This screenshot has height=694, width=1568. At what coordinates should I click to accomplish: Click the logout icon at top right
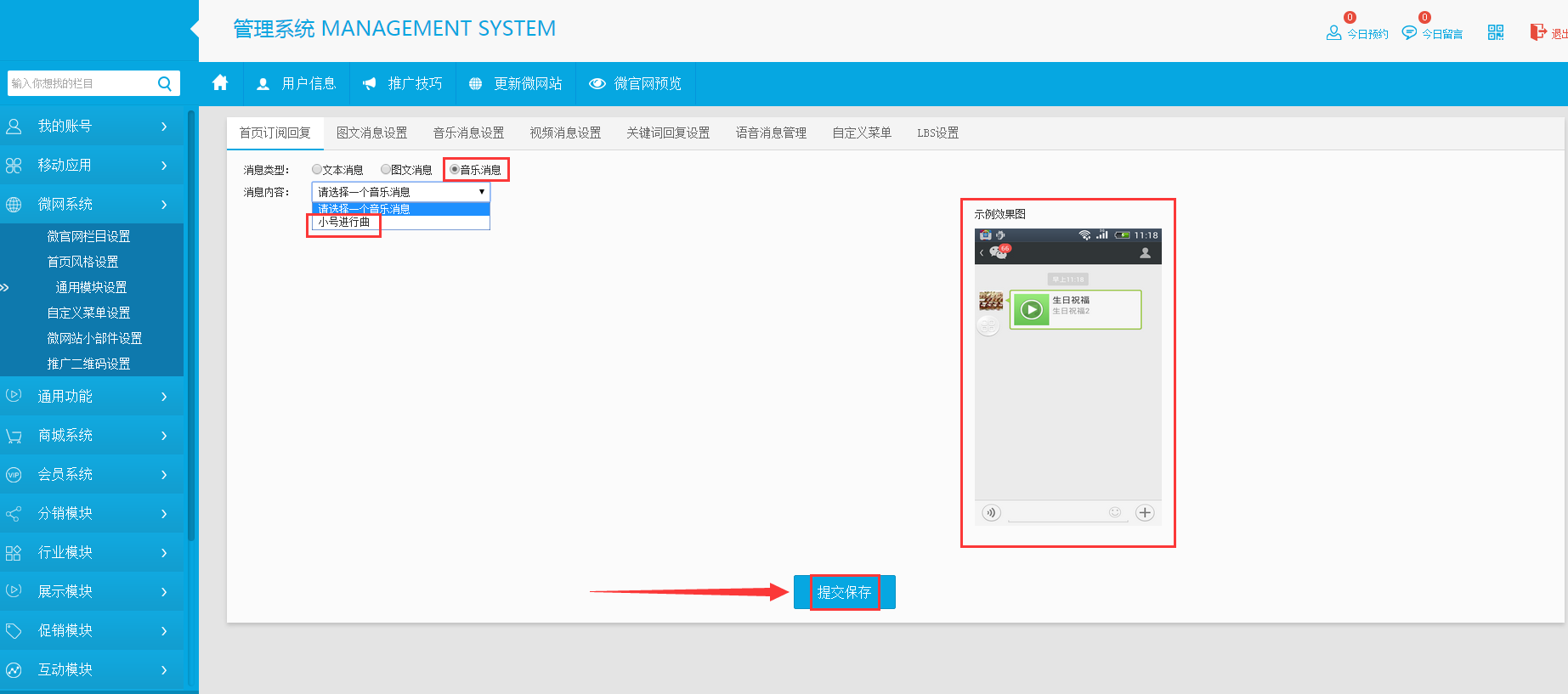coord(1538,32)
